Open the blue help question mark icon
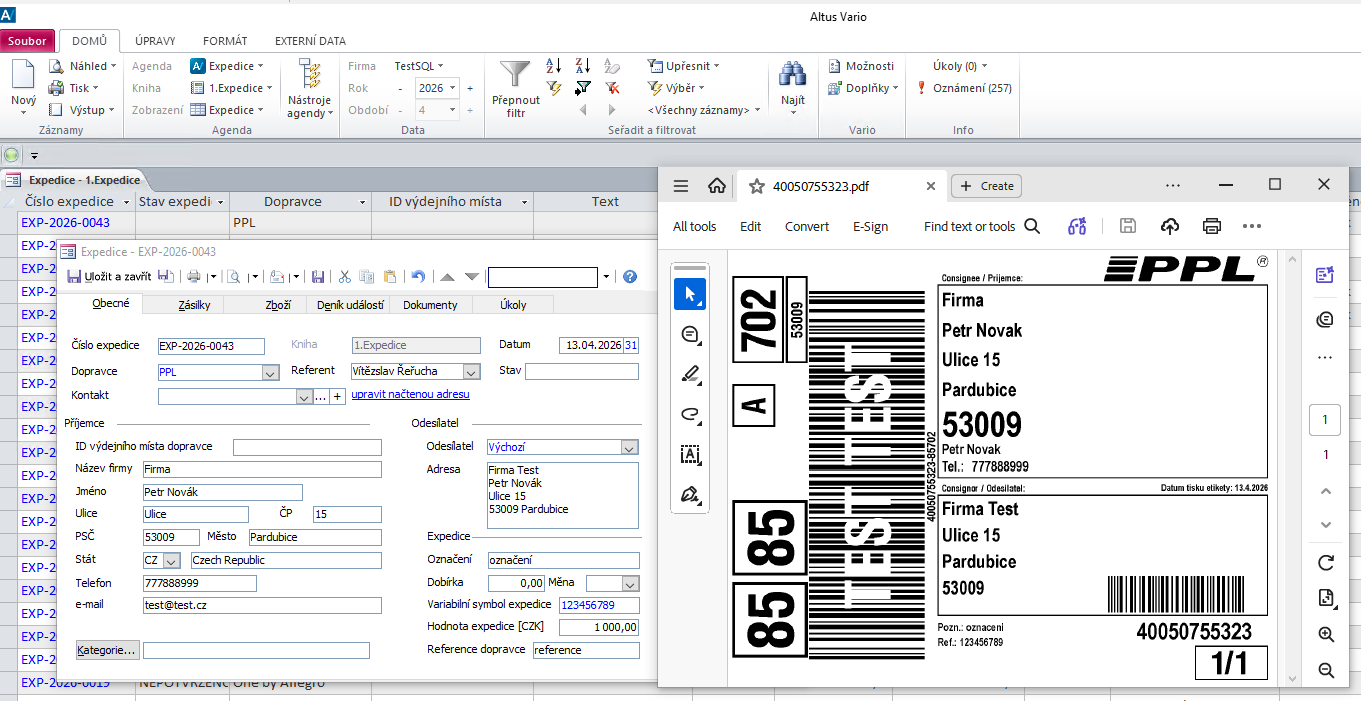The height and width of the screenshot is (701, 1361). tap(630, 277)
